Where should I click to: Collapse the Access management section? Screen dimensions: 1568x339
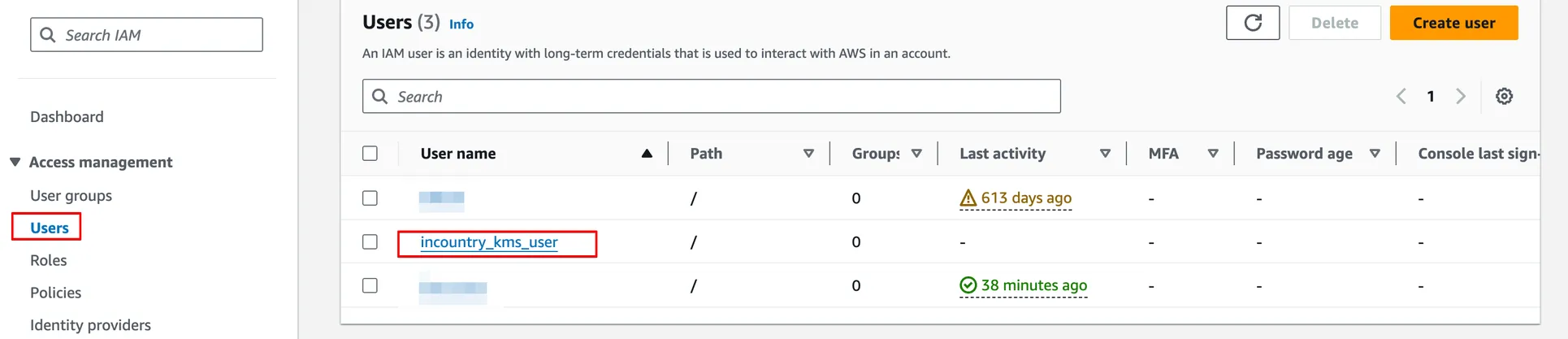[x=15, y=162]
